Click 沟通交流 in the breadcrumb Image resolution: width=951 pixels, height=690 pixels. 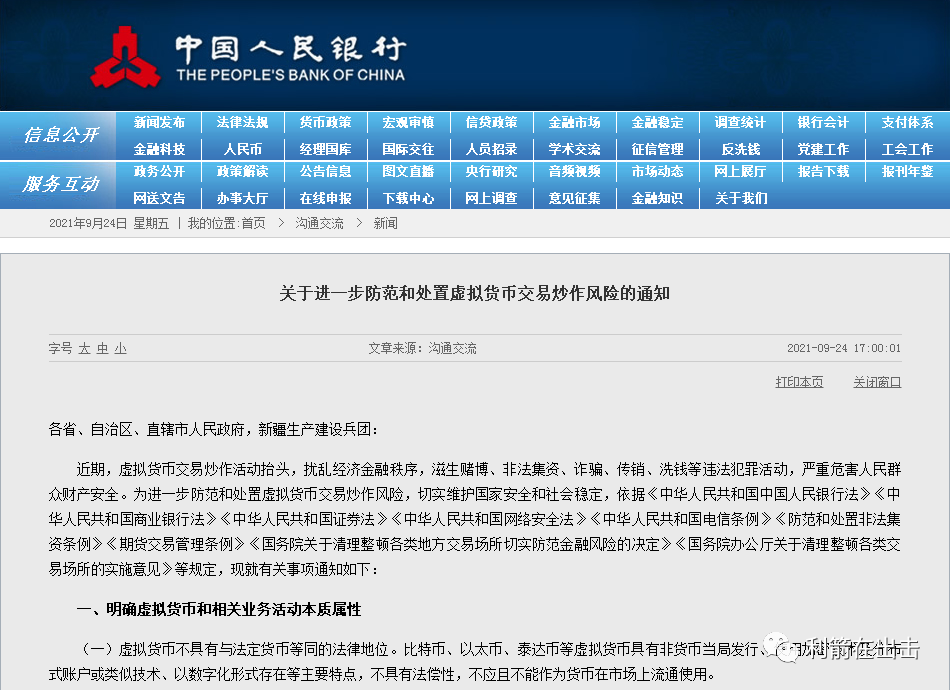(319, 223)
